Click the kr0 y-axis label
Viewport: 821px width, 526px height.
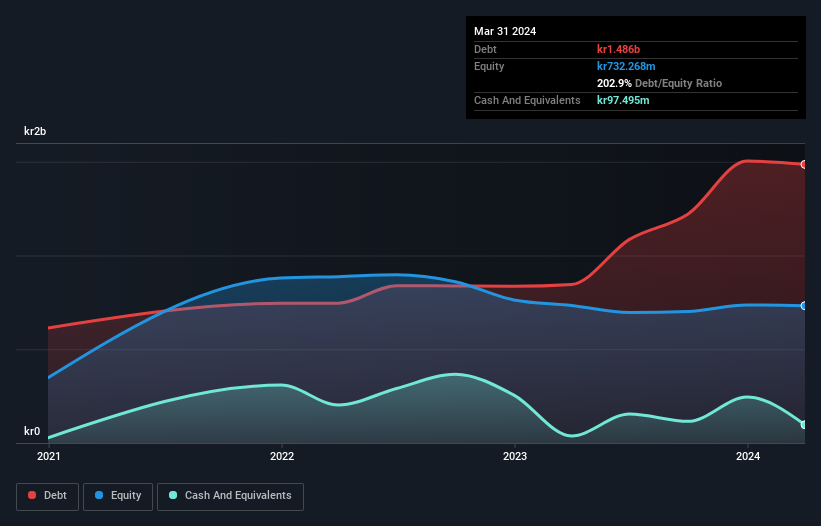click(x=32, y=431)
